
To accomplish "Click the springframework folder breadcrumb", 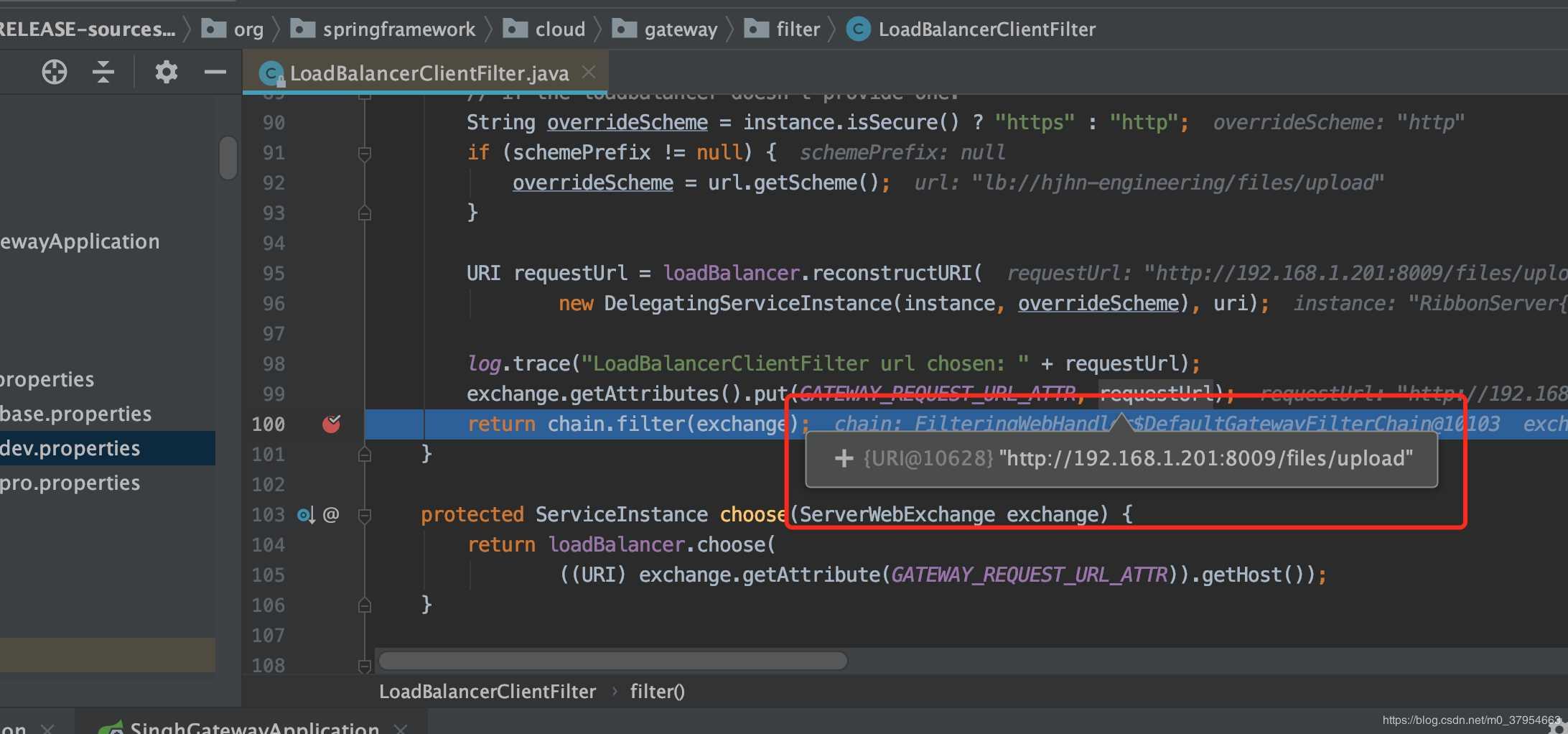I will 398,29.
